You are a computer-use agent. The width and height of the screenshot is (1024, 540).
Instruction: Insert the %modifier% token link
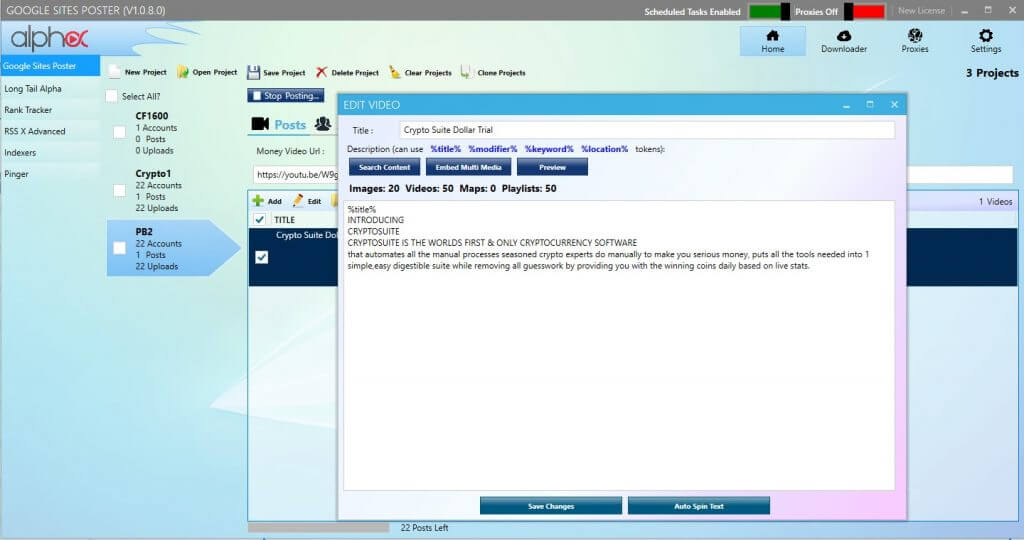[492, 149]
